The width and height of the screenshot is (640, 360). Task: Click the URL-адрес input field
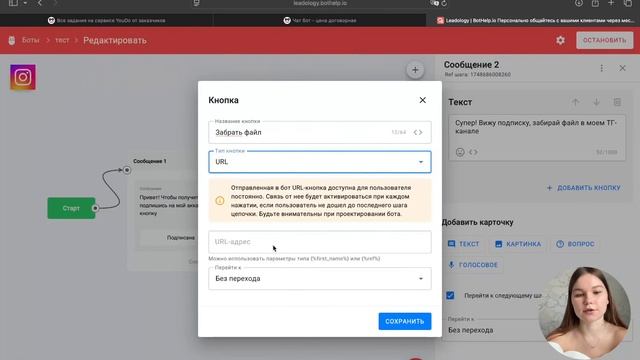pyautogui.click(x=320, y=242)
